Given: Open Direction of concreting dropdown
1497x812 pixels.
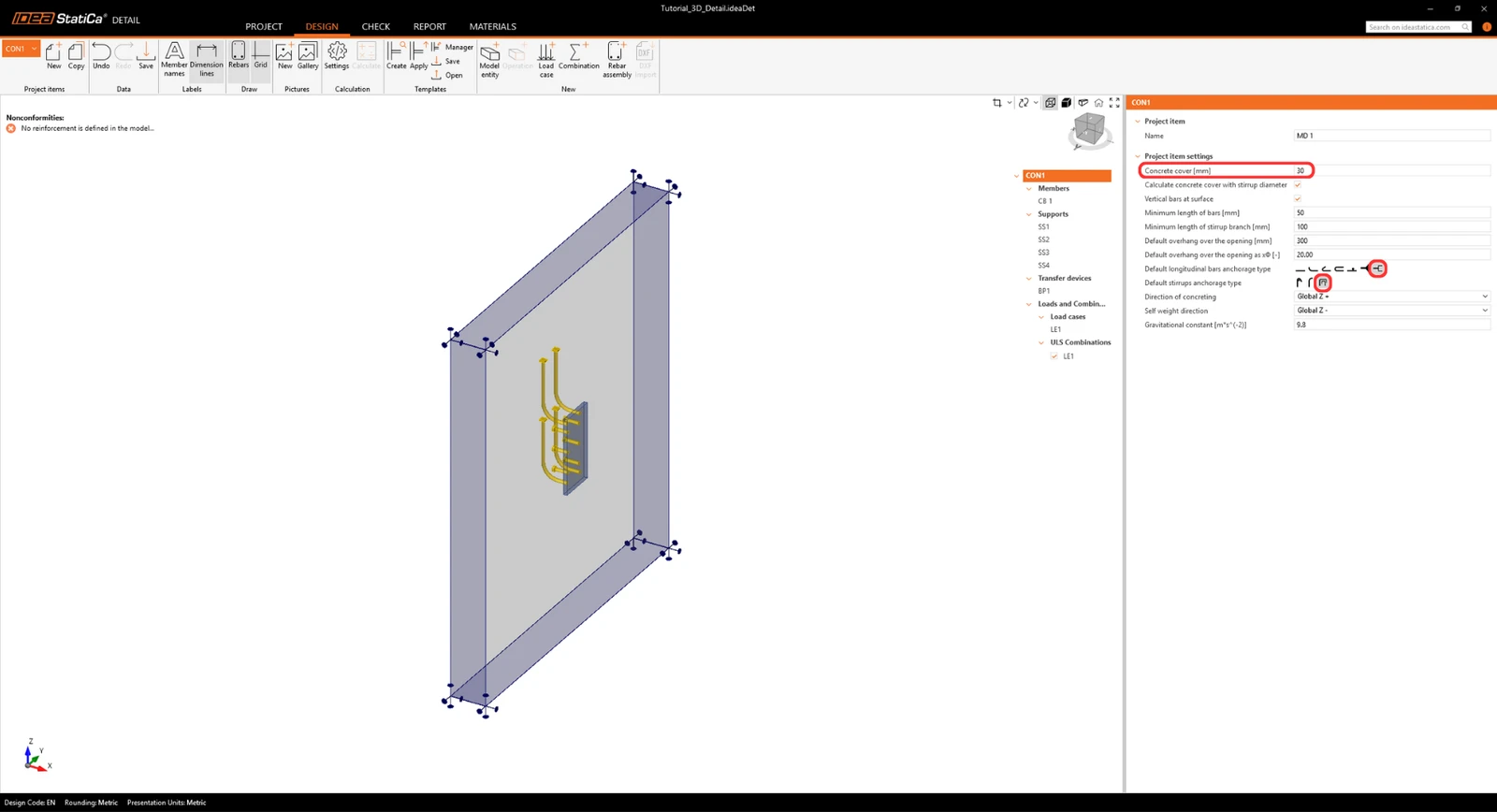Looking at the screenshot, I should tap(1392, 297).
